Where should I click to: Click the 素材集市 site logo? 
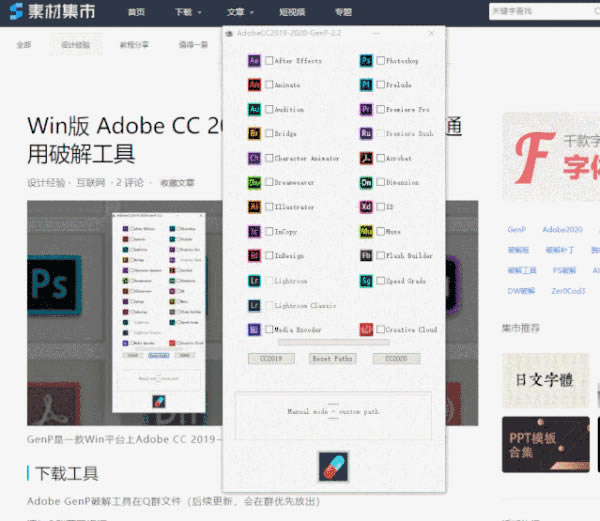tap(52, 11)
